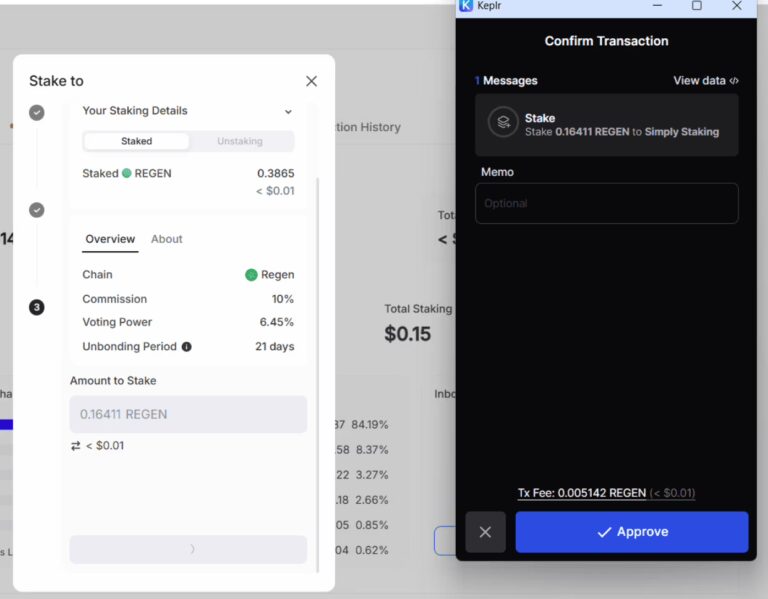The height and width of the screenshot is (599, 768).
Task: Select the About tab
Action: [167, 239]
